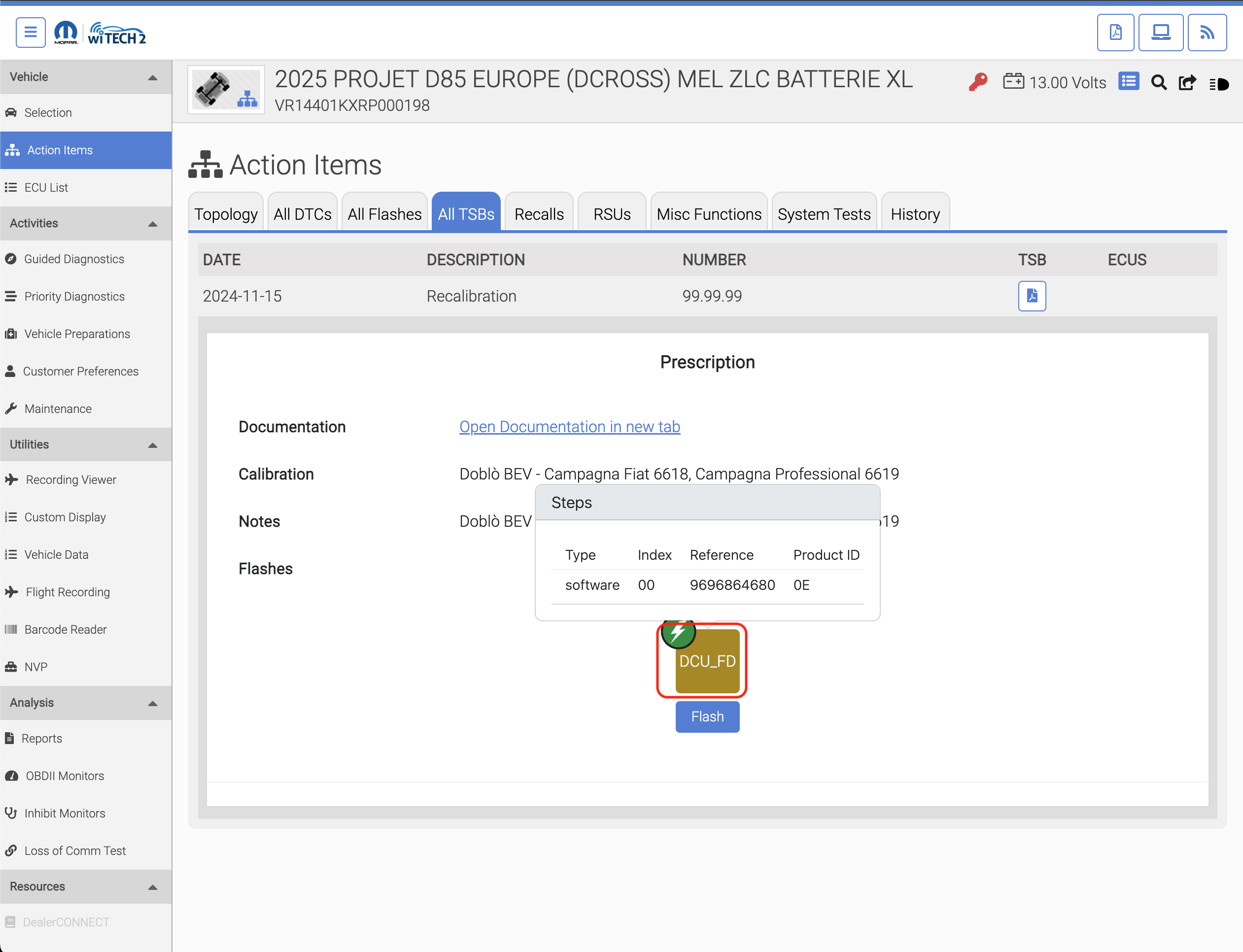
Task: Open Guided Diagnostics
Action: pos(86,259)
